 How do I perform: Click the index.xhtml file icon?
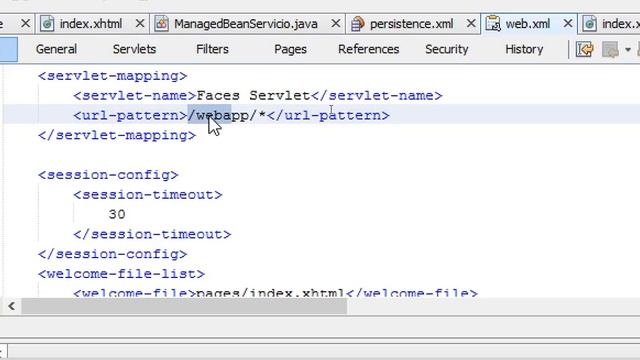[47, 24]
